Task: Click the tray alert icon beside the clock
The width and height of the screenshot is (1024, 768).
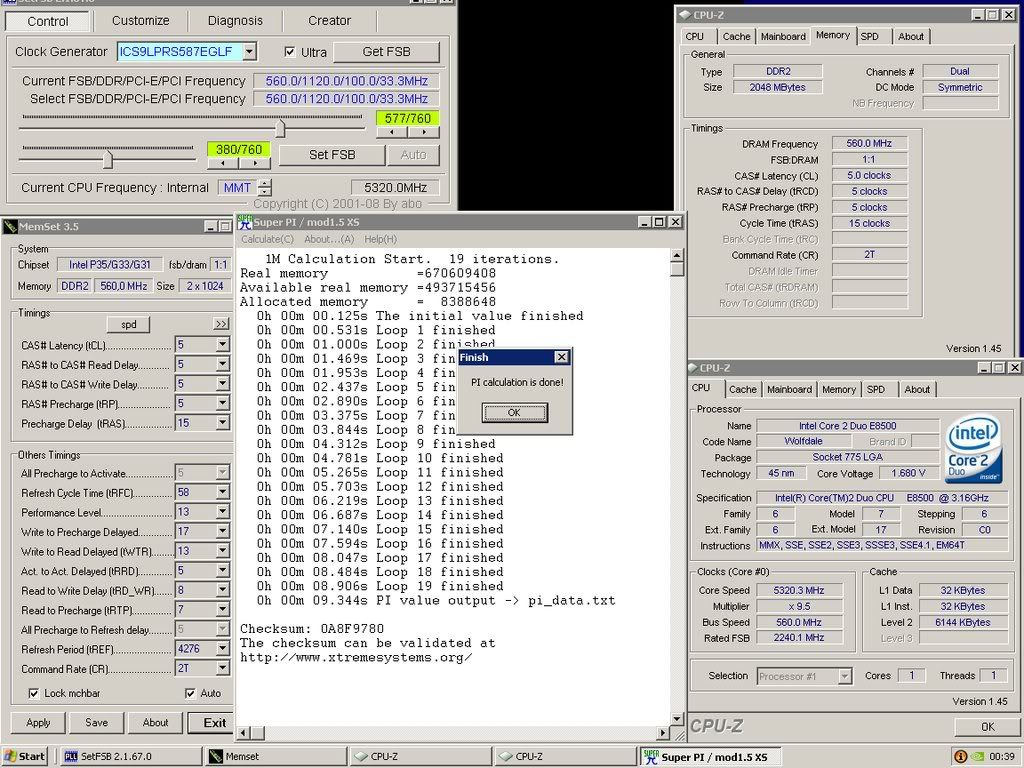Action: tap(961, 756)
